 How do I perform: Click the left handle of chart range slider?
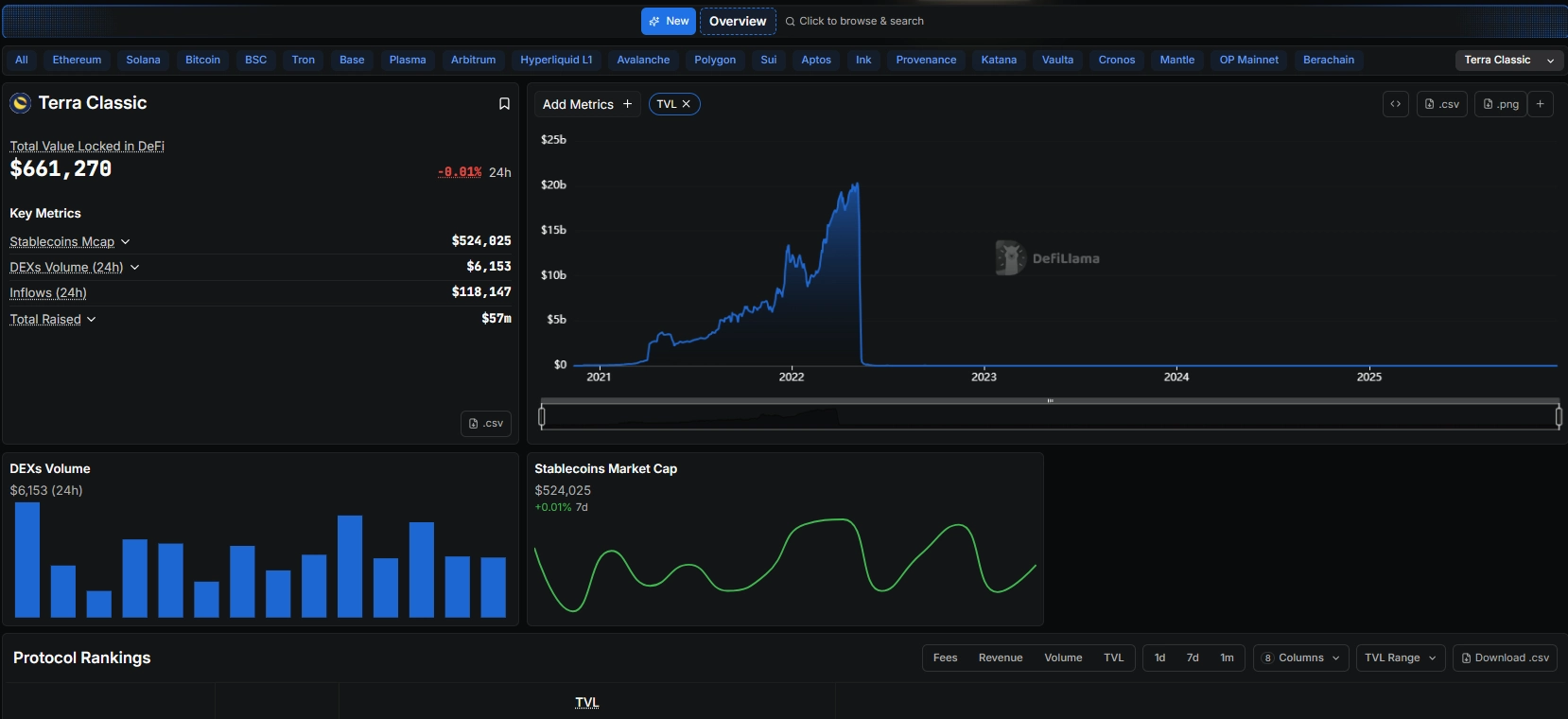[x=542, y=415]
